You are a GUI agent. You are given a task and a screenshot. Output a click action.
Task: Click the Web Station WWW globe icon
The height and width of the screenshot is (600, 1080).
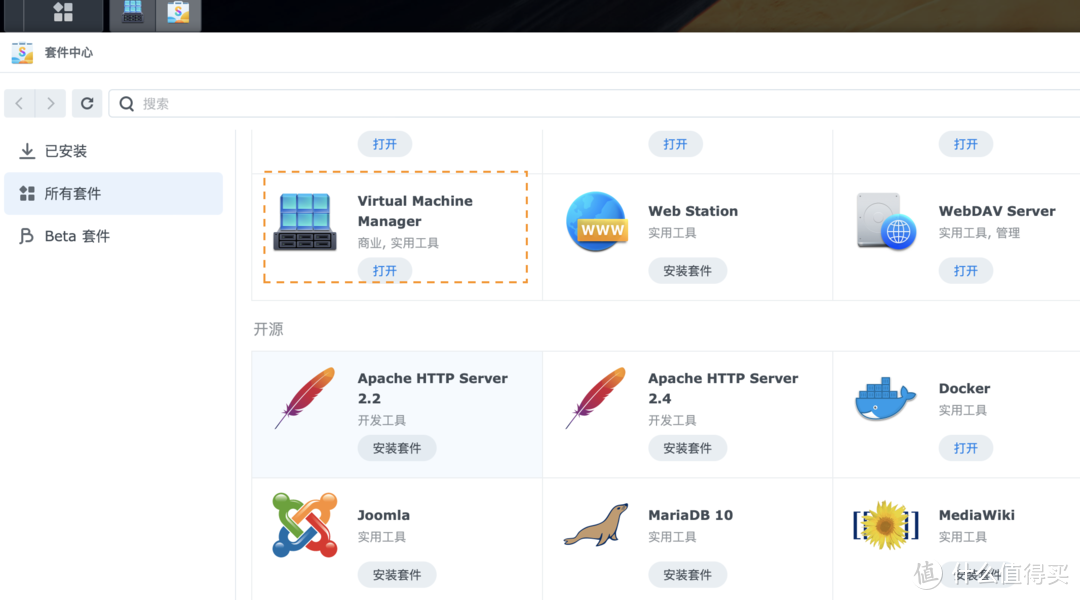click(x=597, y=222)
